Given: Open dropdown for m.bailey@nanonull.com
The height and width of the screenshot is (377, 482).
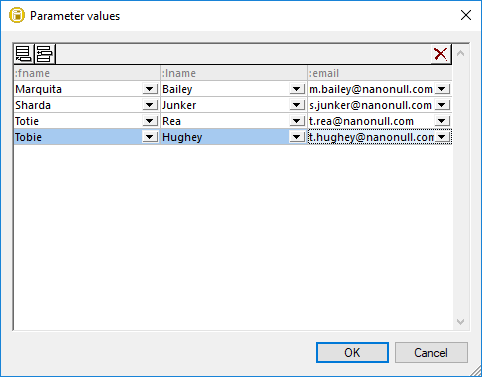Looking at the screenshot, I should click(442, 89).
